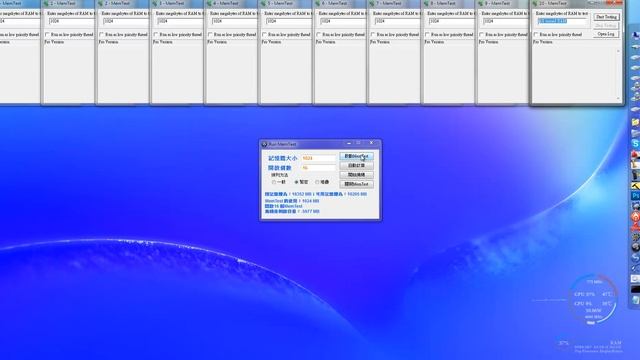Open the yellow folder icon in side dock
Viewport: 640px width, 360px height.
coord(635,122)
